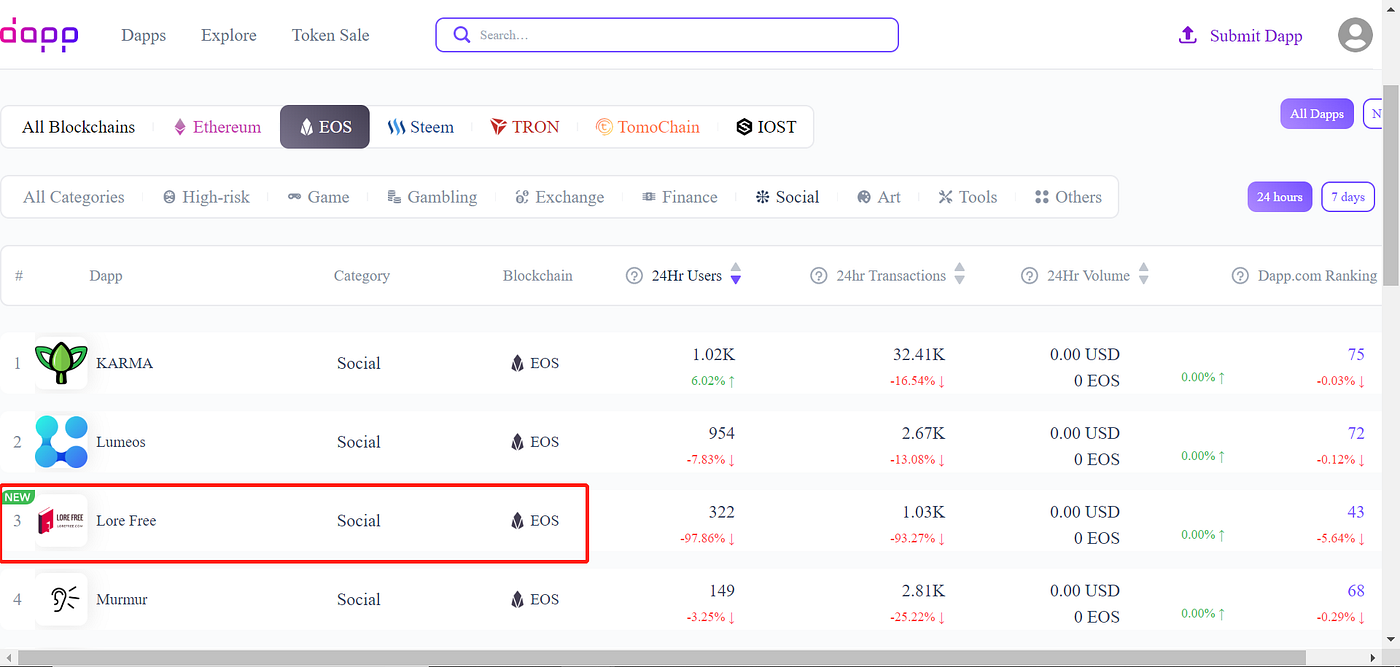The image size is (1400, 667).
Task: Select the Ethereum blockchain filter icon
Action: 180,126
